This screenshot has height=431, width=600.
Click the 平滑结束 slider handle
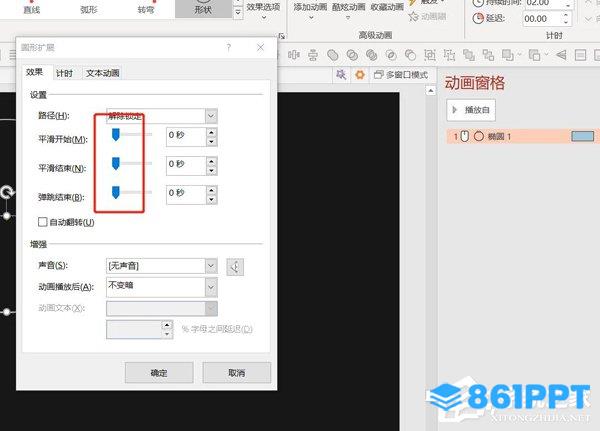coord(116,163)
